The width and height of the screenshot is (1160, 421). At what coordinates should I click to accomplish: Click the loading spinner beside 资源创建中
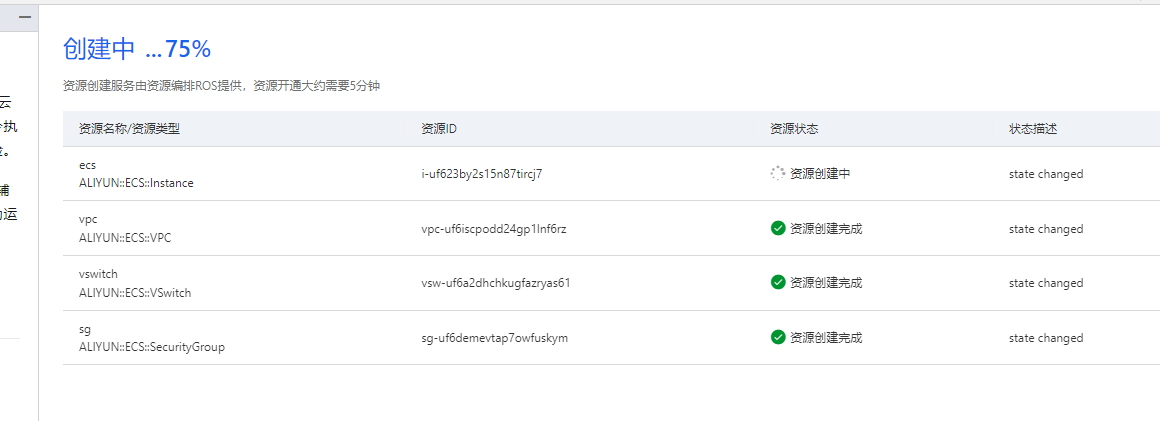tap(778, 174)
